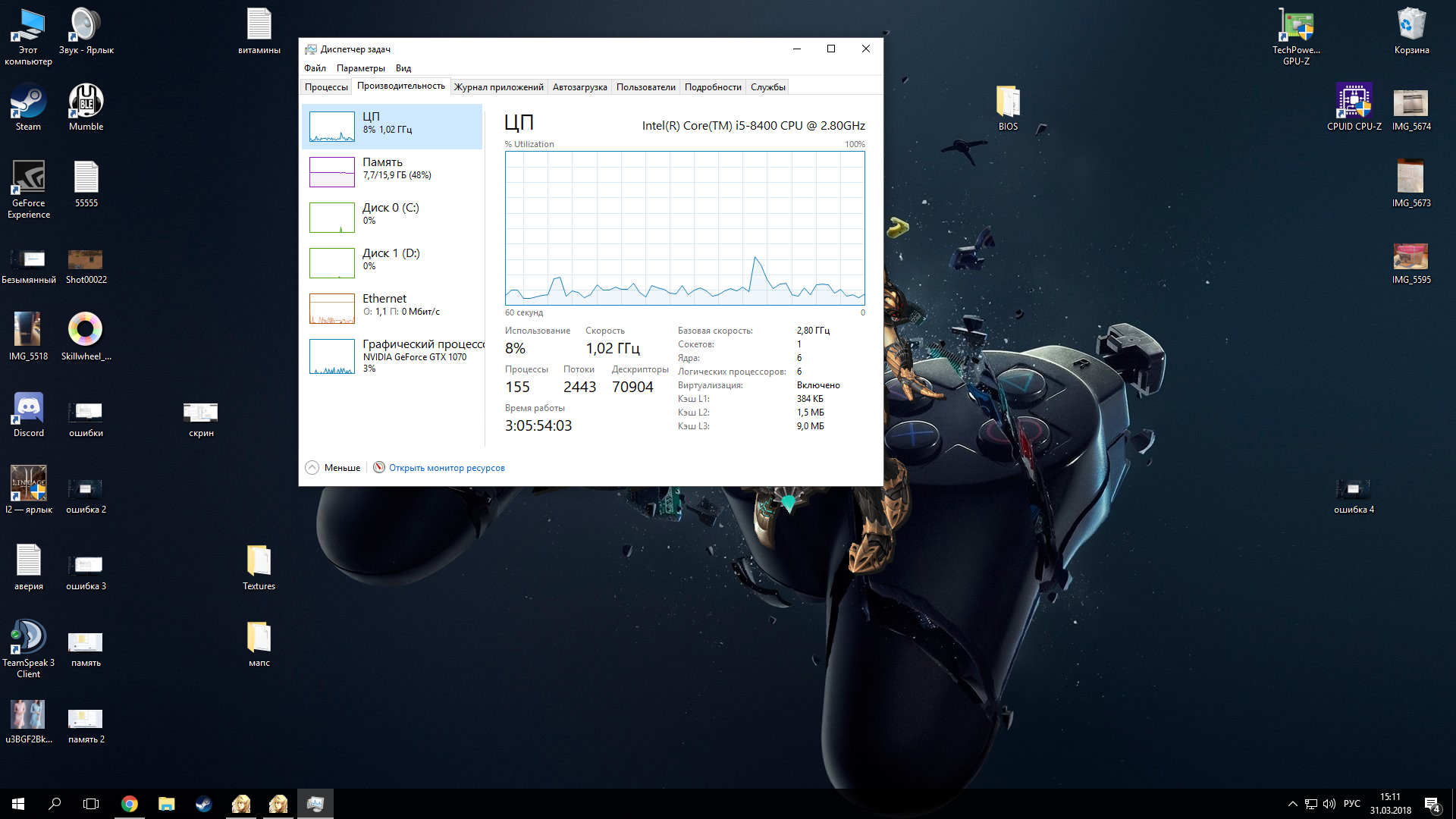Screen dimensions: 1456x819
Task: Open the Файл menu
Action: tap(315, 68)
